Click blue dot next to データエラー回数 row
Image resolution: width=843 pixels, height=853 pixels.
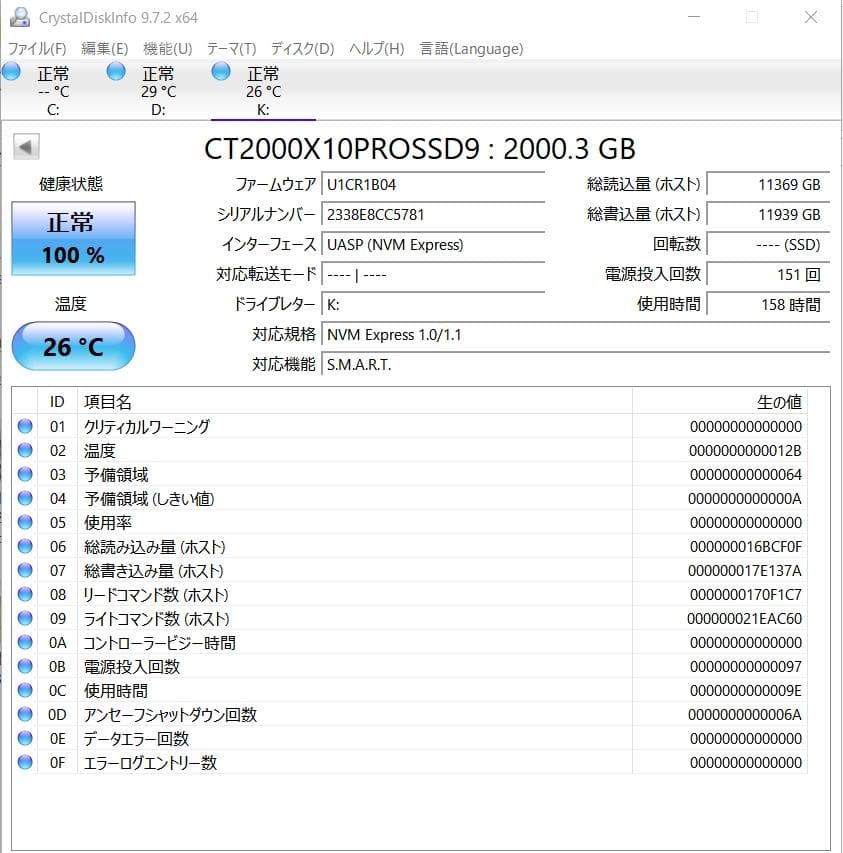coord(27,739)
